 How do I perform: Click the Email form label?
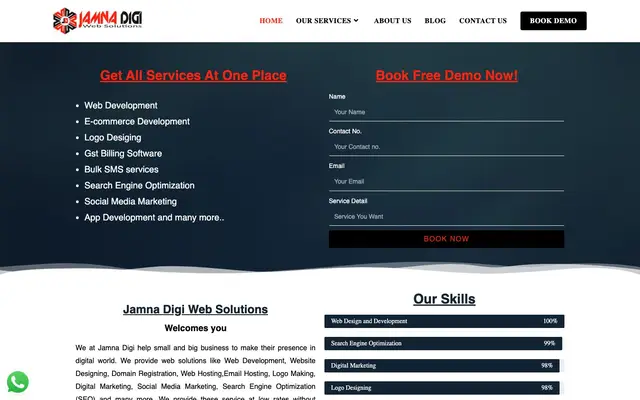point(337,166)
